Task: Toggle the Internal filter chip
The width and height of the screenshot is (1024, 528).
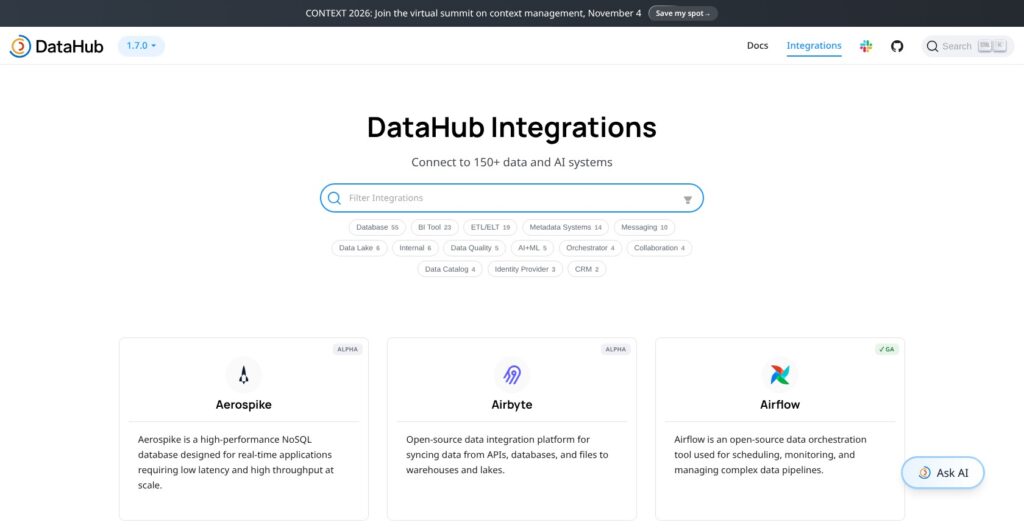Action: pos(415,248)
